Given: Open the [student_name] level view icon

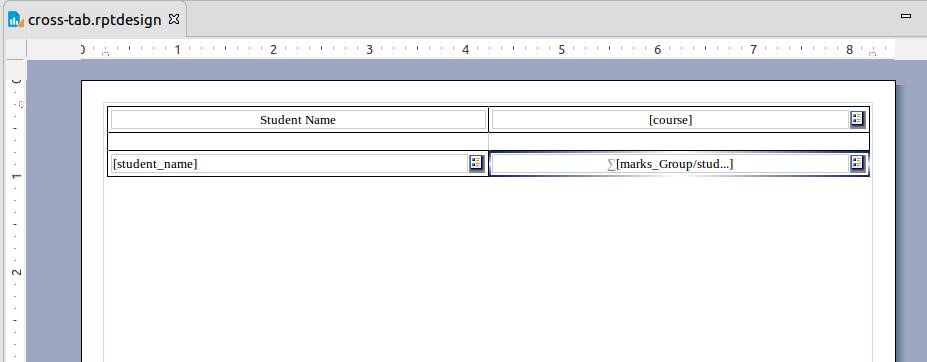Looking at the screenshot, I should (477, 163).
